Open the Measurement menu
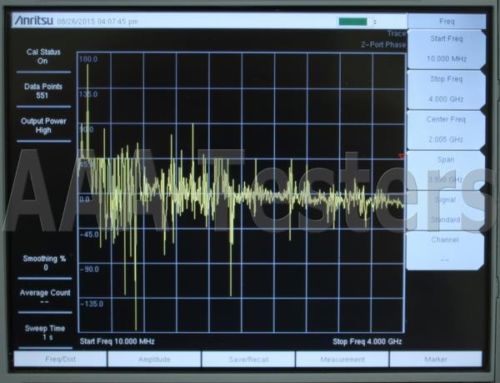This screenshot has height=383, width=500. [x=342, y=359]
